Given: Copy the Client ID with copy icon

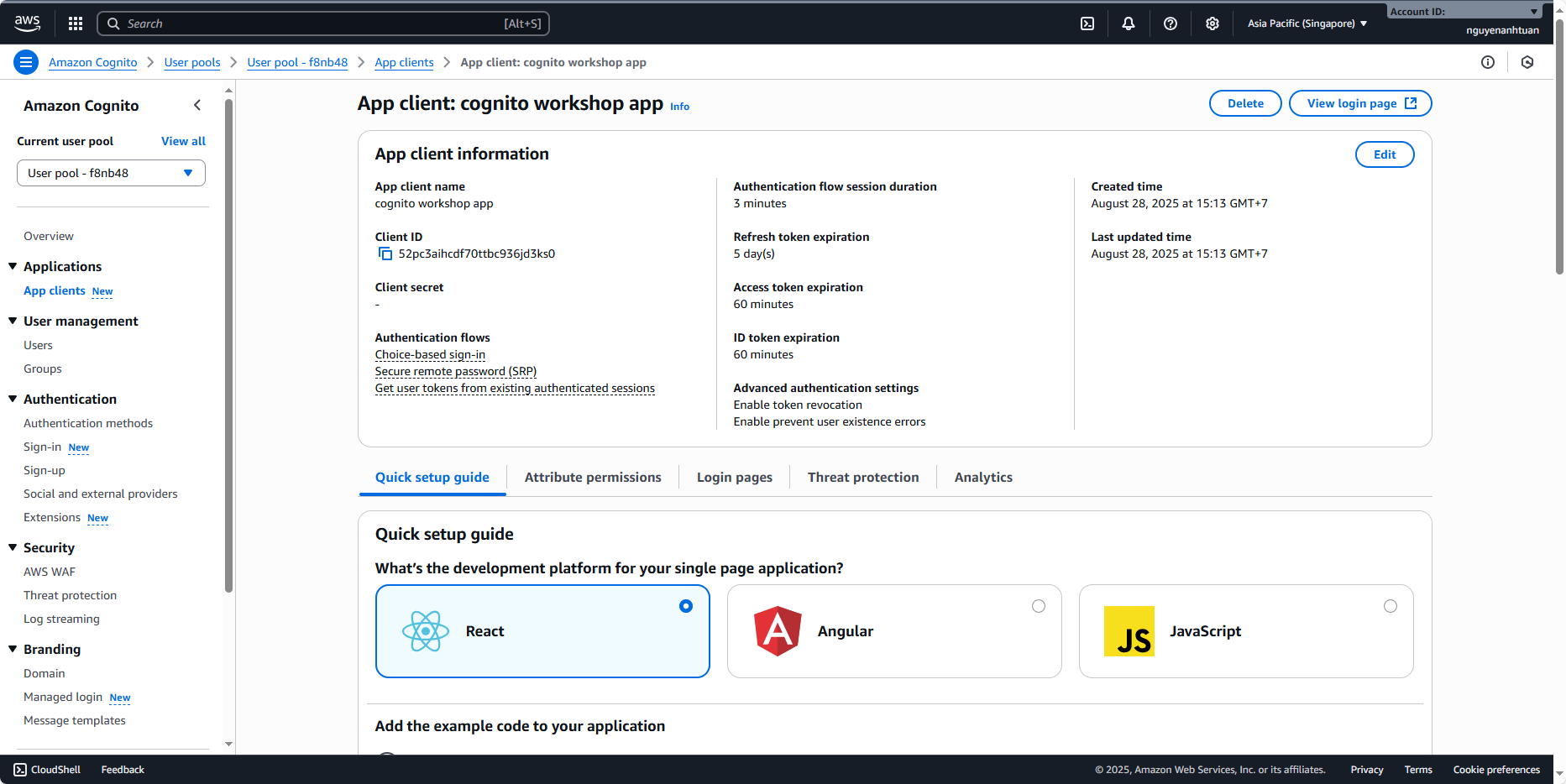Looking at the screenshot, I should (x=385, y=253).
